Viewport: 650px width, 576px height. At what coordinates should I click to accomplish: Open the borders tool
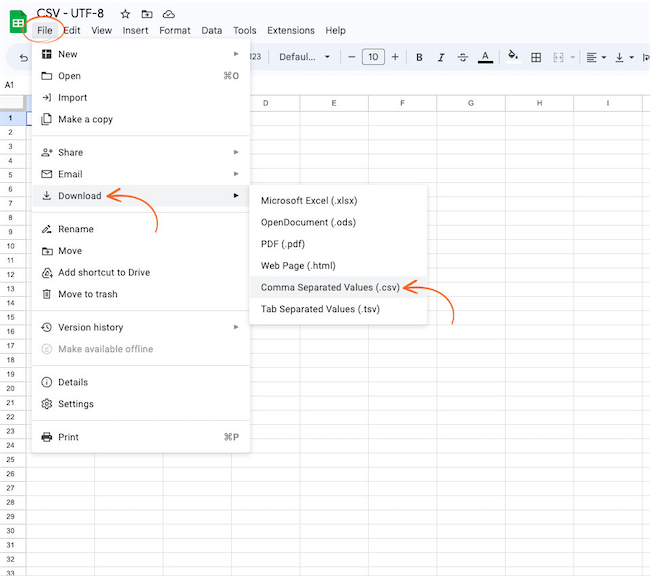(x=536, y=57)
